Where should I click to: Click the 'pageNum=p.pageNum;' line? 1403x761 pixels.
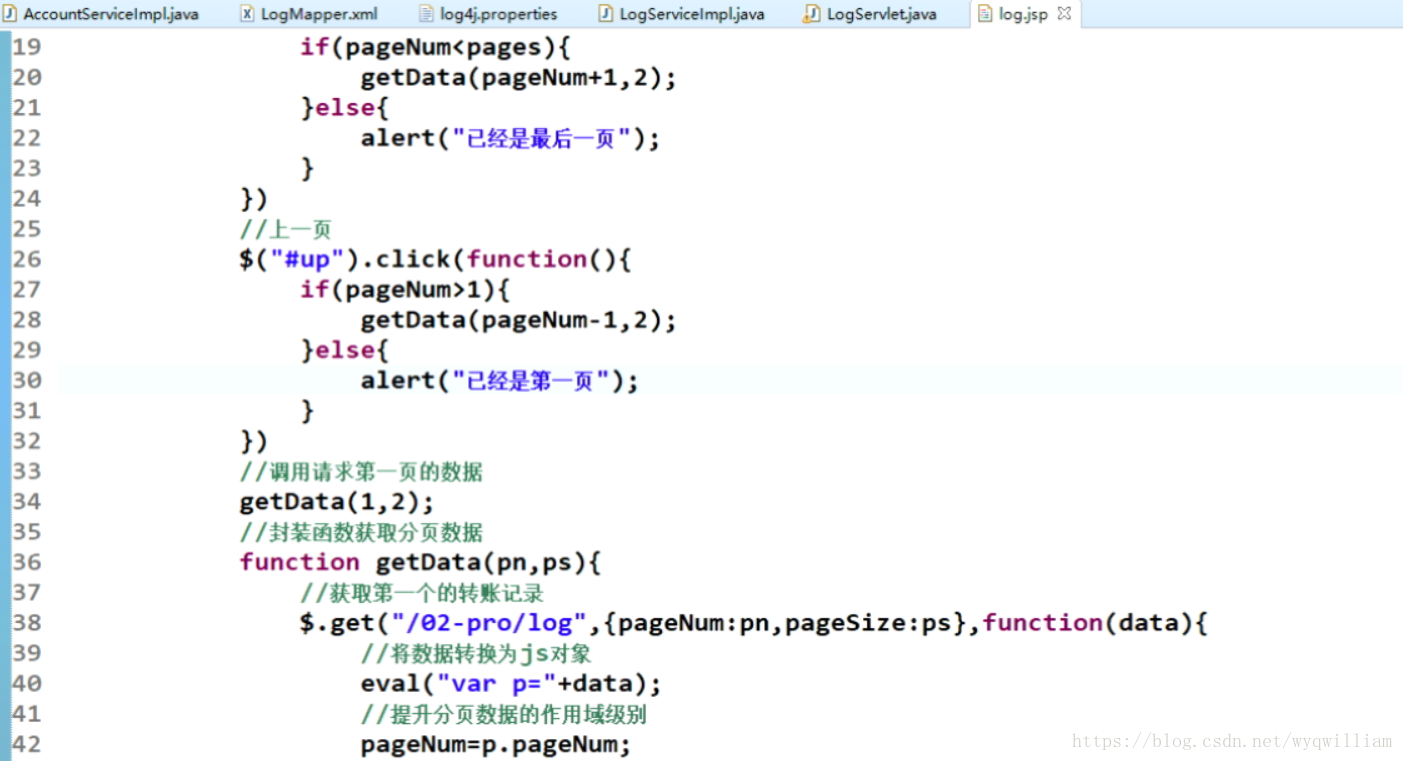click(496, 745)
